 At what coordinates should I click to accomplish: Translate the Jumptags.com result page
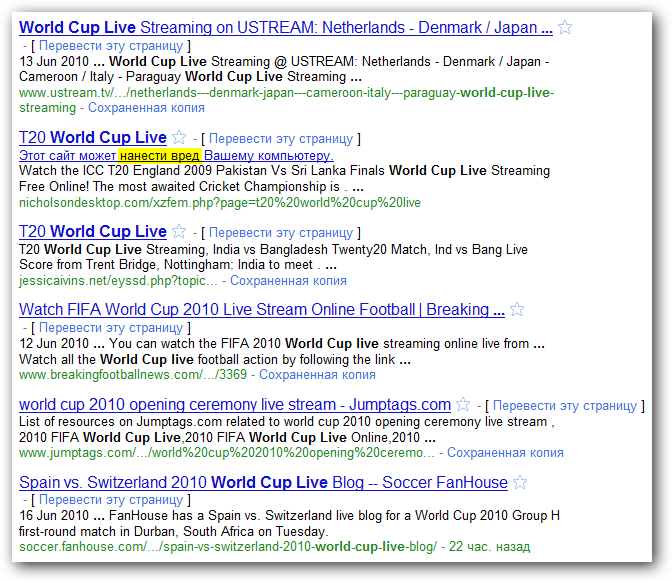tap(565, 405)
